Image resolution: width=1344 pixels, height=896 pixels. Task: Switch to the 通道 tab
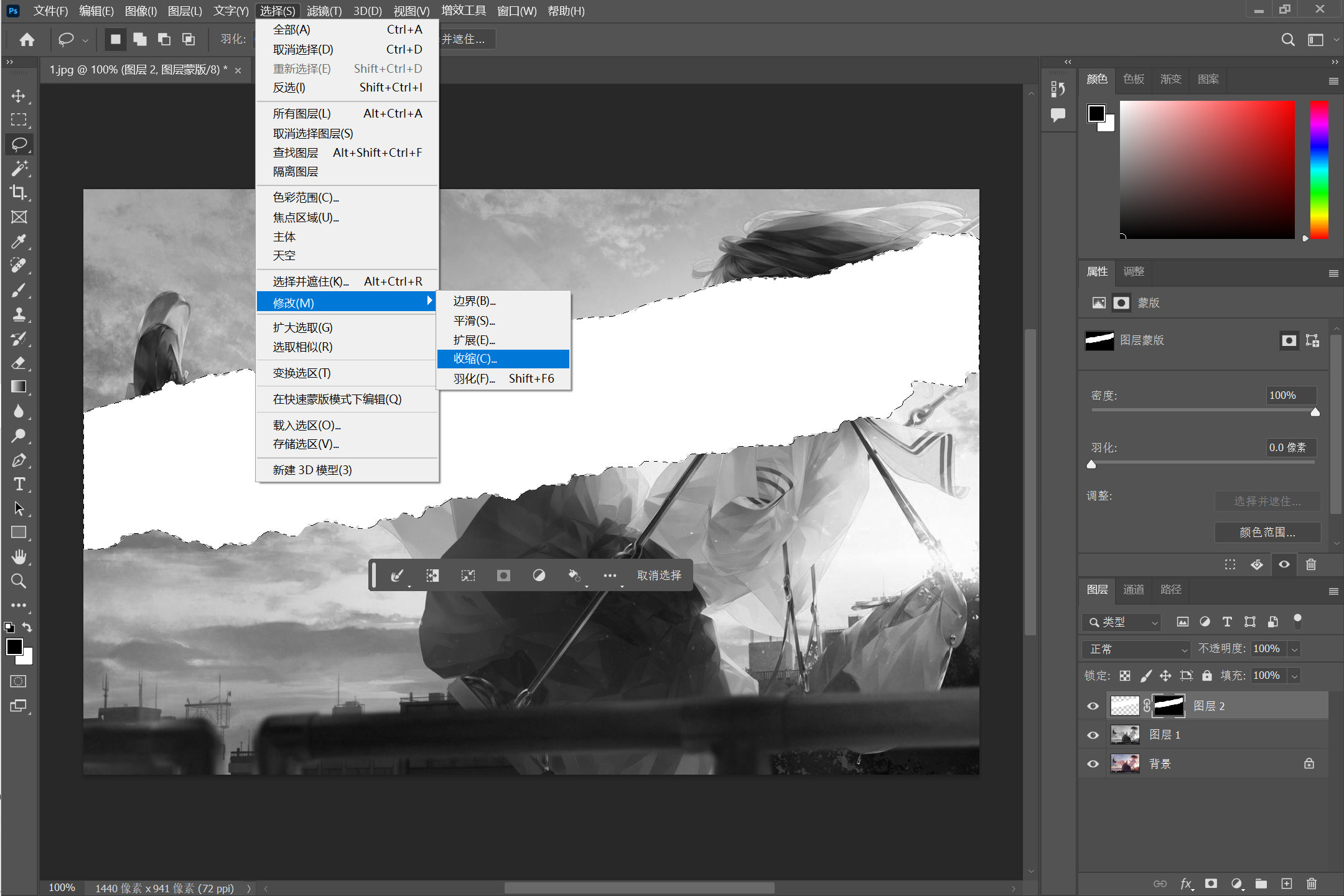click(1133, 589)
